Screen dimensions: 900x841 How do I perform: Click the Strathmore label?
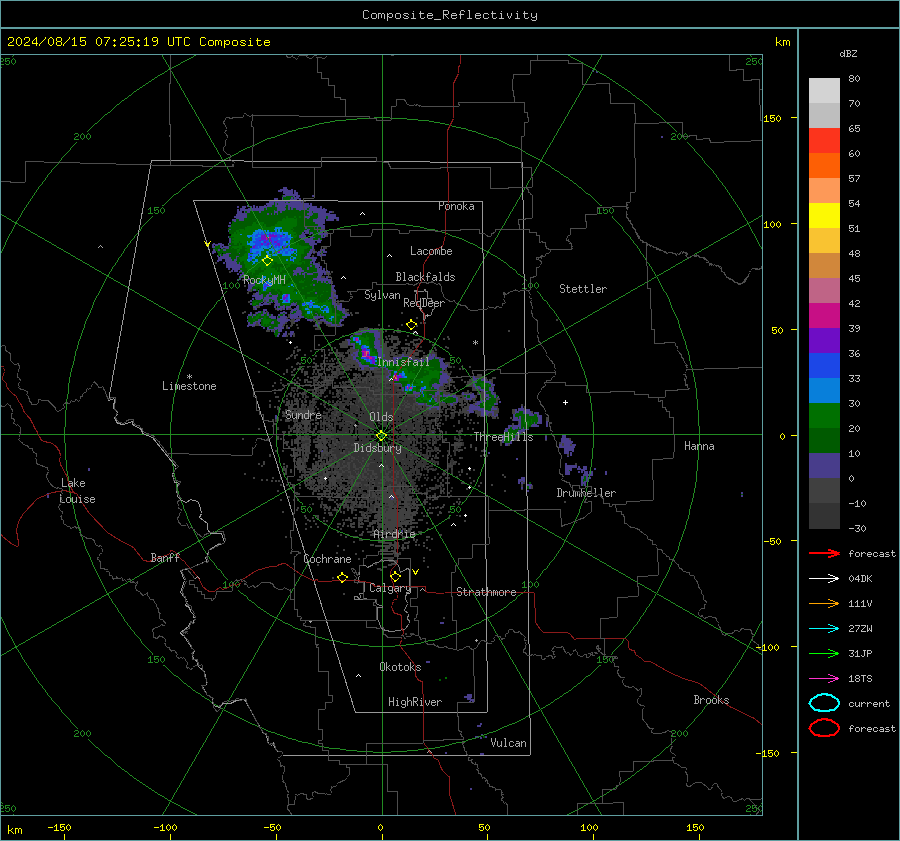pos(486,592)
